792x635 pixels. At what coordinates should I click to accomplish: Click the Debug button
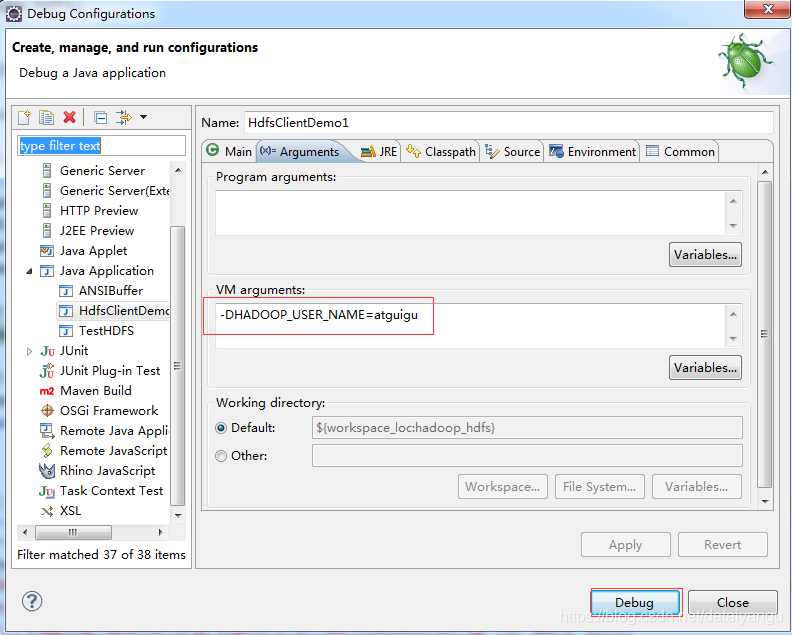635,603
